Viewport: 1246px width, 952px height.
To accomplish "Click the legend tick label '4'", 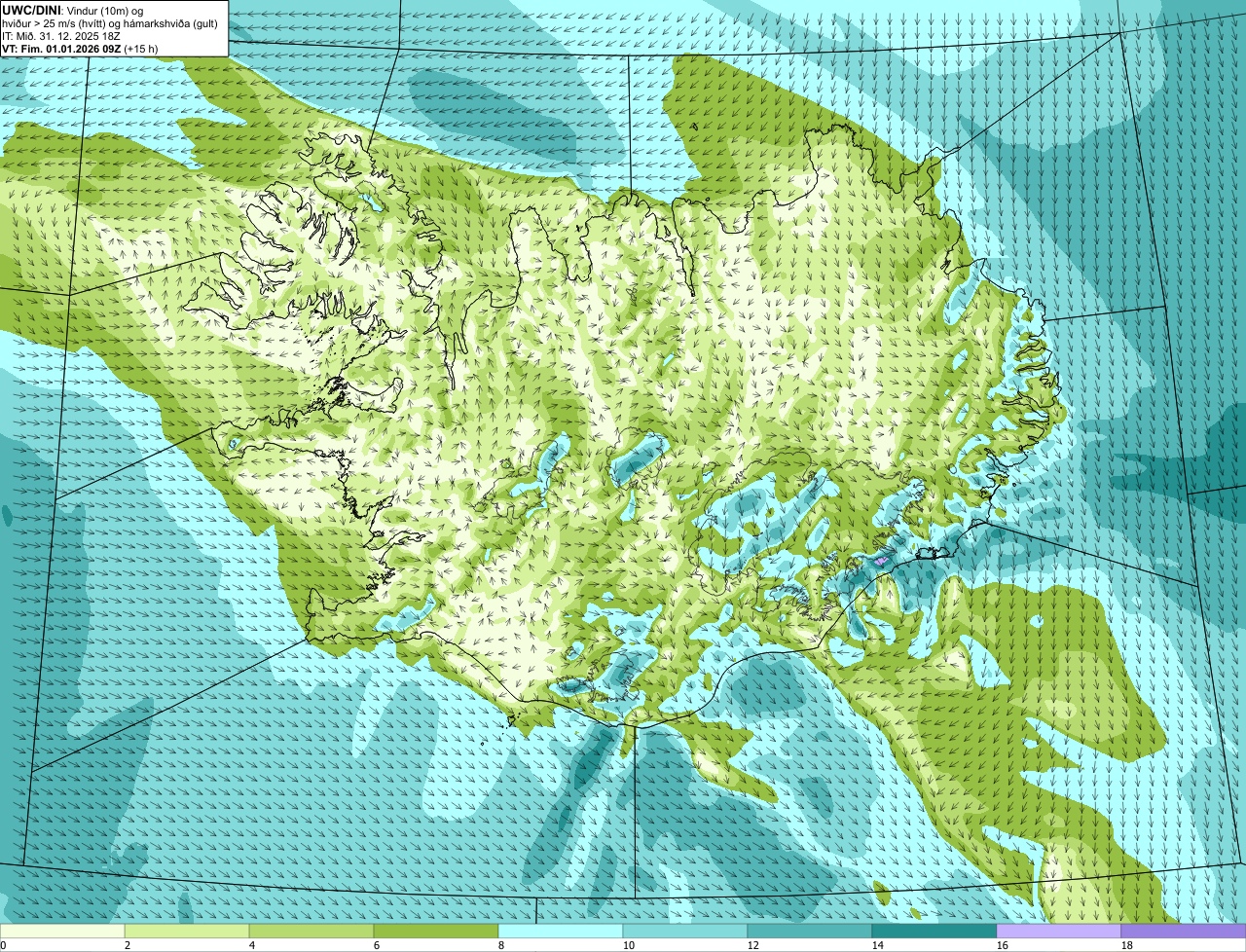I will (x=252, y=945).
